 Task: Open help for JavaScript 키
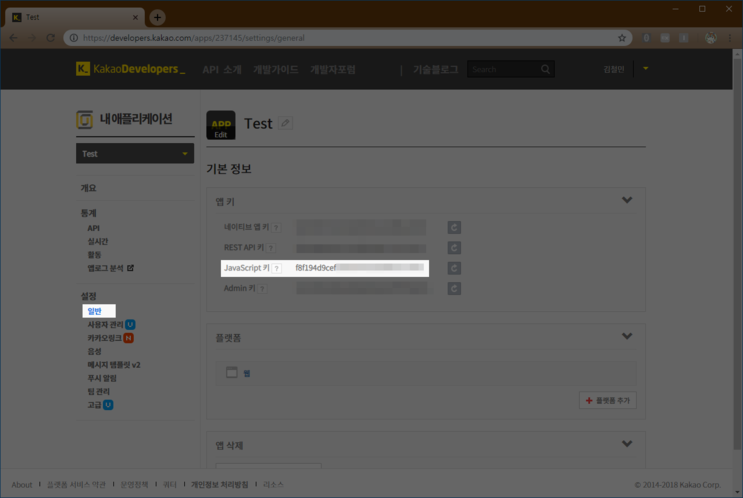pos(277,269)
